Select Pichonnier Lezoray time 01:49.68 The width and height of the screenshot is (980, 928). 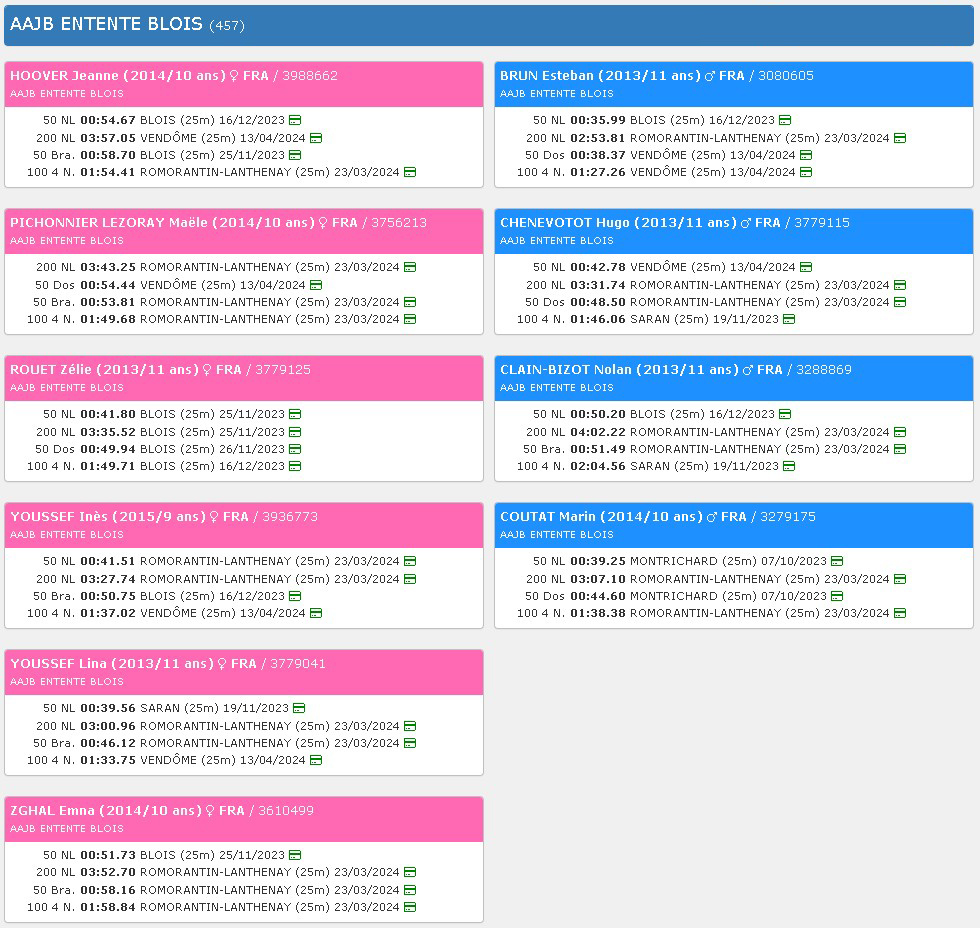click(108, 319)
